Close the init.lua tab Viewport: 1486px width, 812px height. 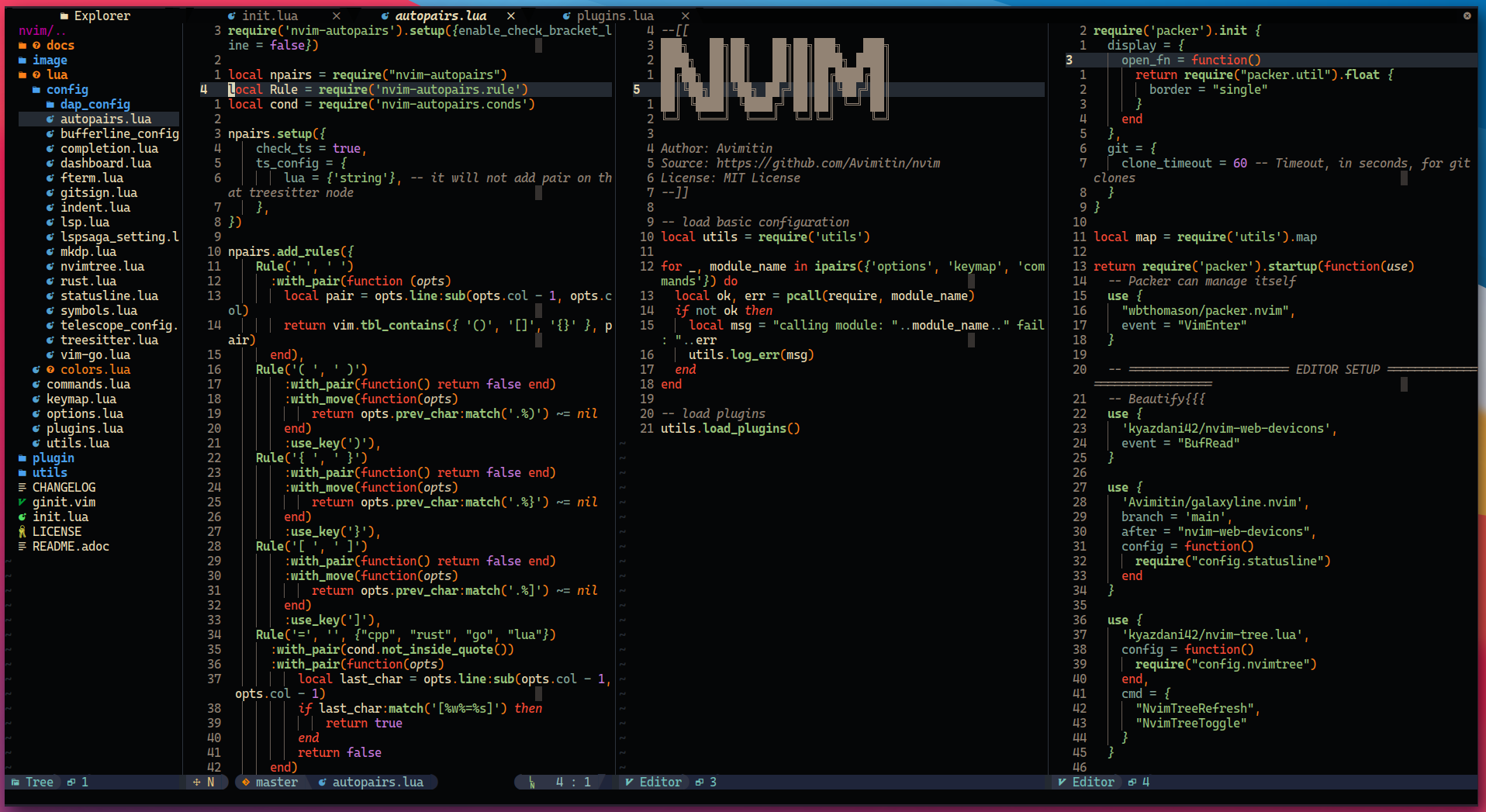pyautogui.click(x=336, y=16)
